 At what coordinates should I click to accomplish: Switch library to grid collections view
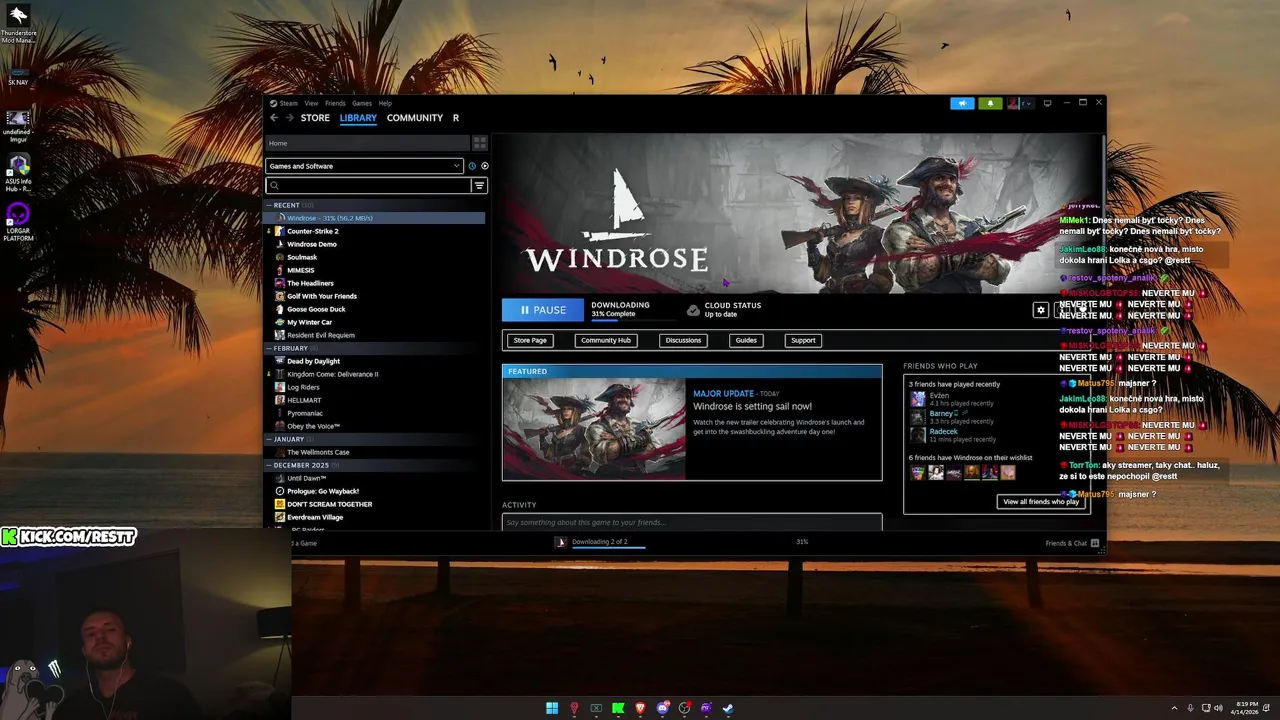(480, 143)
